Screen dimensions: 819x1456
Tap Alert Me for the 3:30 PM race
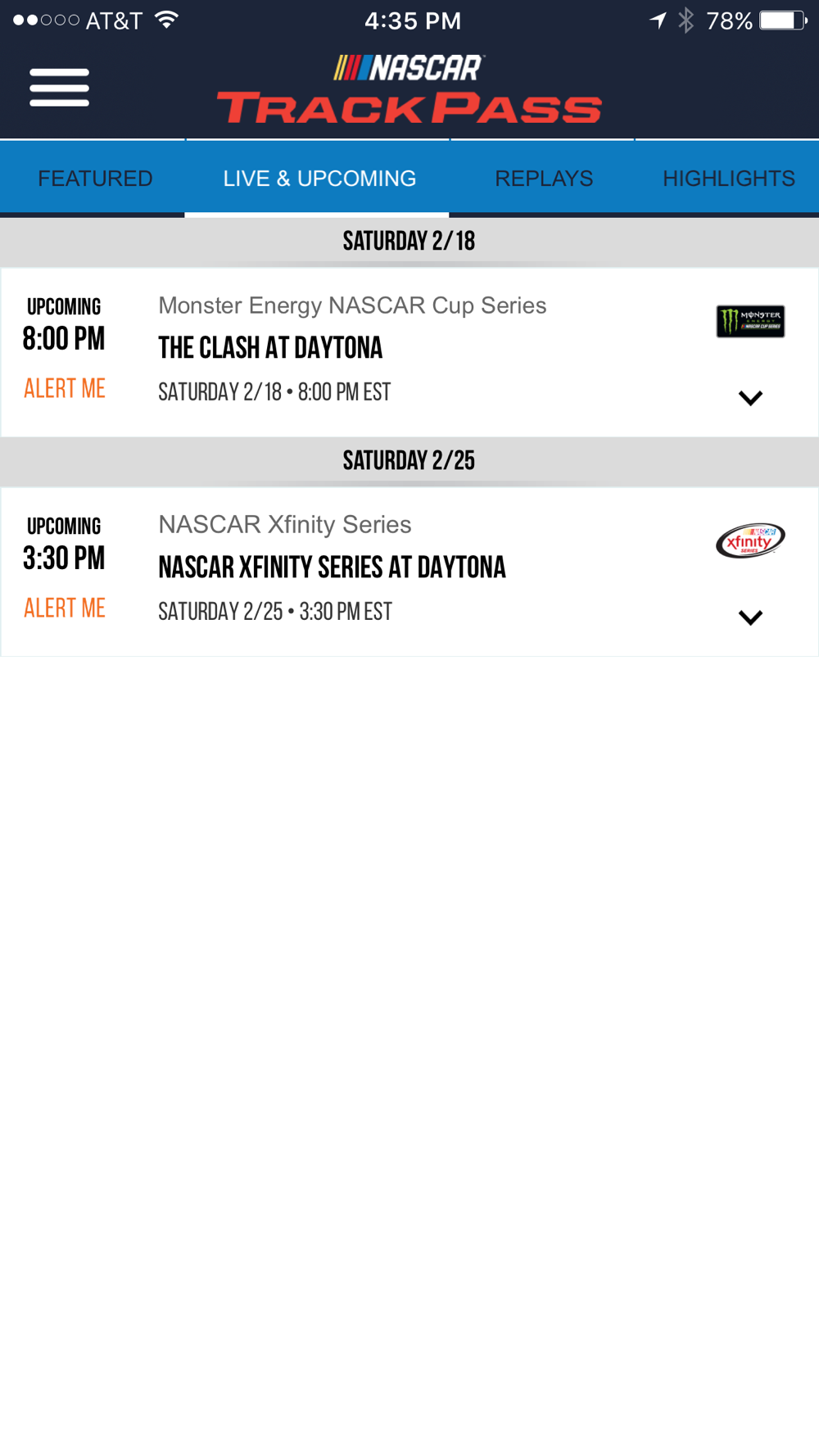coord(65,608)
